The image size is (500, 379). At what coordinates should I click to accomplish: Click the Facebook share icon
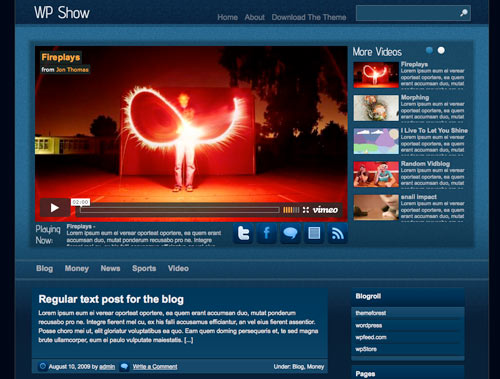coord(266,233)
